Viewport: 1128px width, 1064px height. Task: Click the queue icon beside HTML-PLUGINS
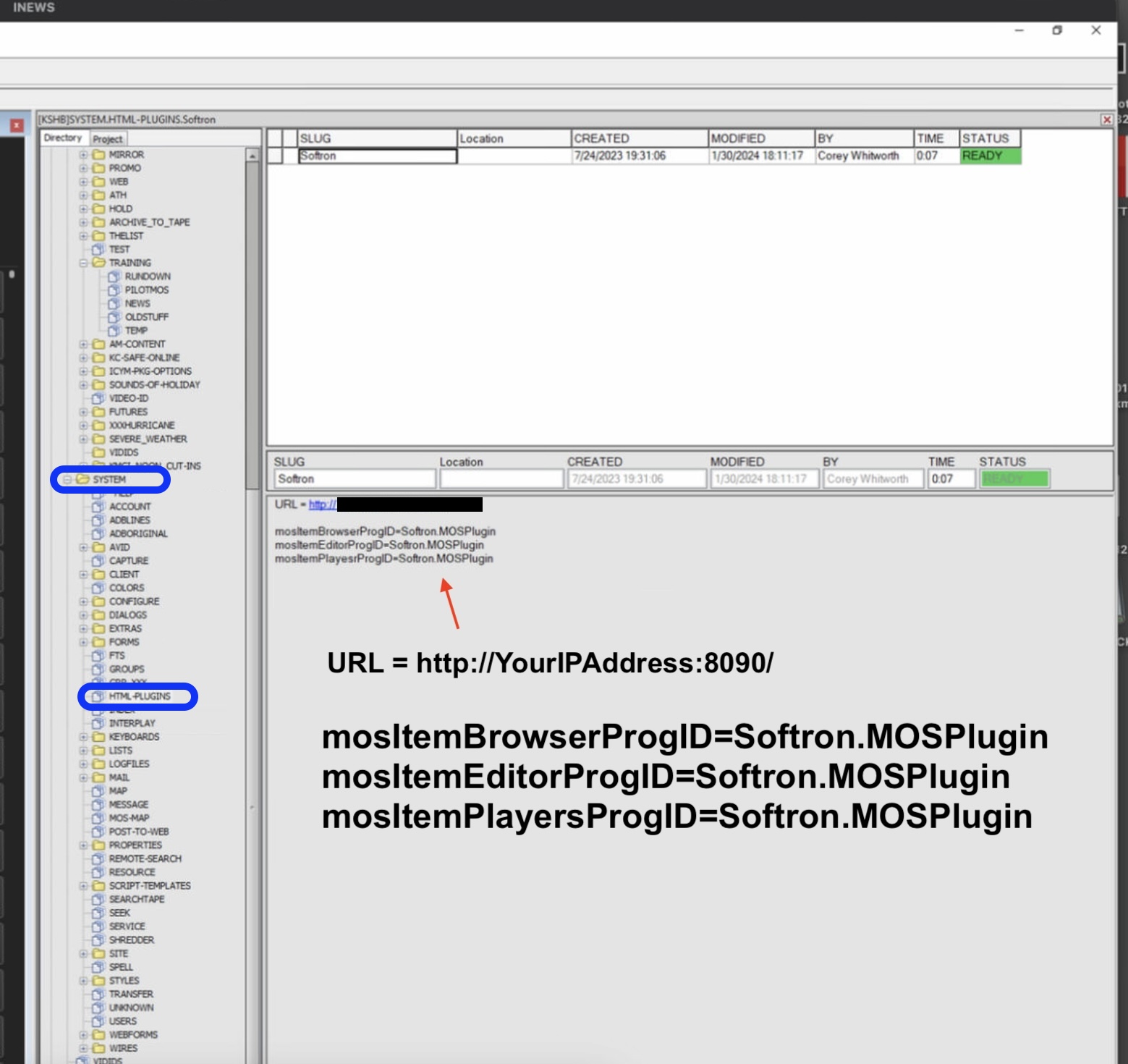[x=99, y=696]
